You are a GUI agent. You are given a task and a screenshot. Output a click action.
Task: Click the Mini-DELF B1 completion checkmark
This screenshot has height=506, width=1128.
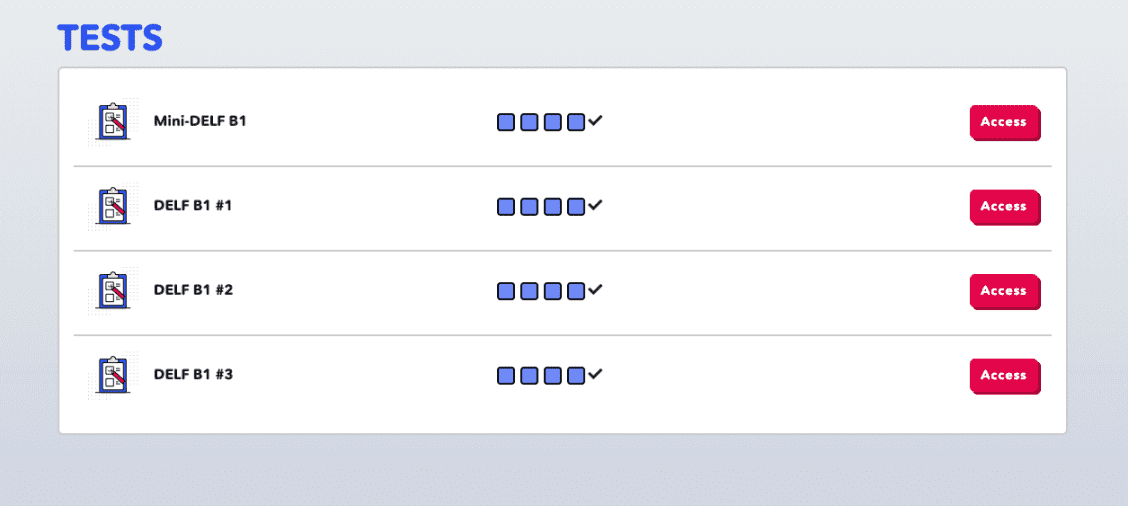click(596, 121)
